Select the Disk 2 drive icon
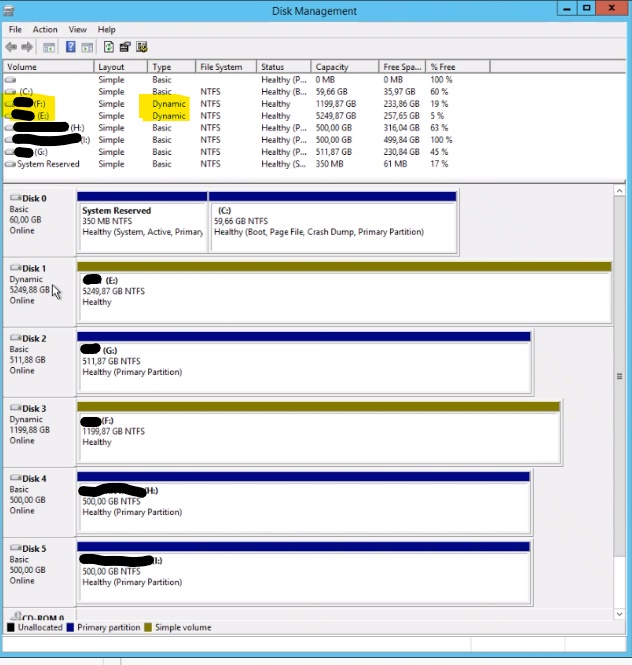Viewport: 632px width, 665px height. (x=15, y=338)
